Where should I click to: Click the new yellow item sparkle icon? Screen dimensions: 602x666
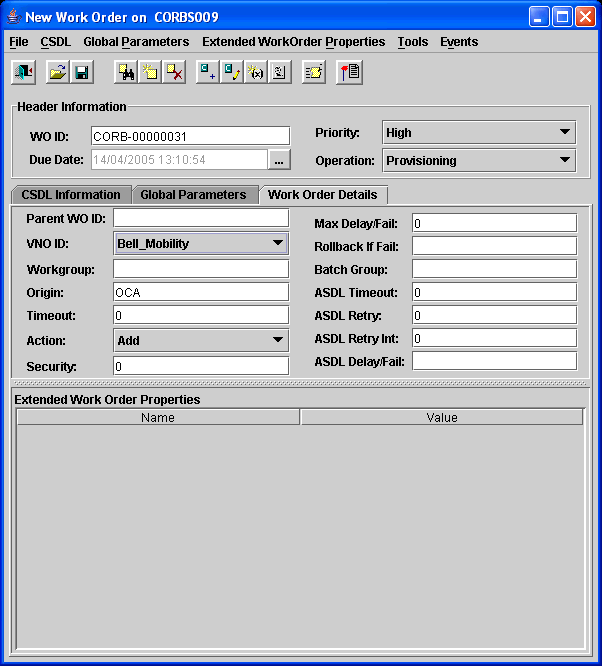(x=150, y=73)
